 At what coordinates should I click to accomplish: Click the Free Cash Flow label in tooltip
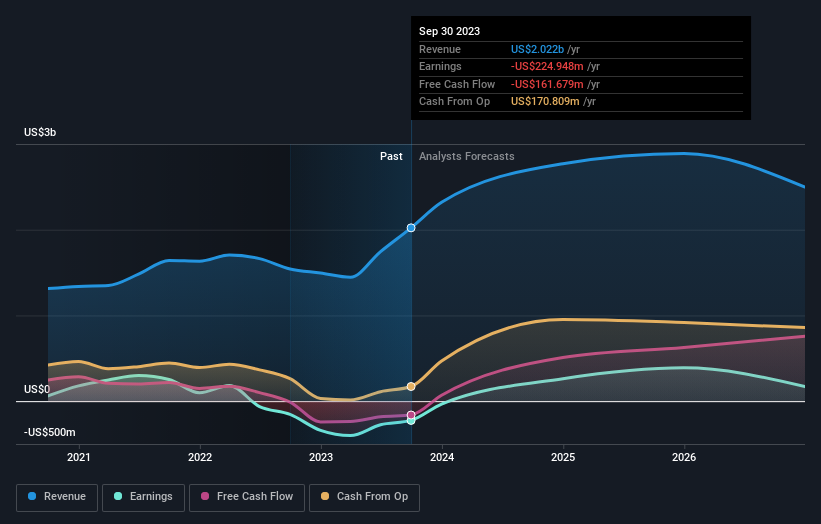[457, 84]
